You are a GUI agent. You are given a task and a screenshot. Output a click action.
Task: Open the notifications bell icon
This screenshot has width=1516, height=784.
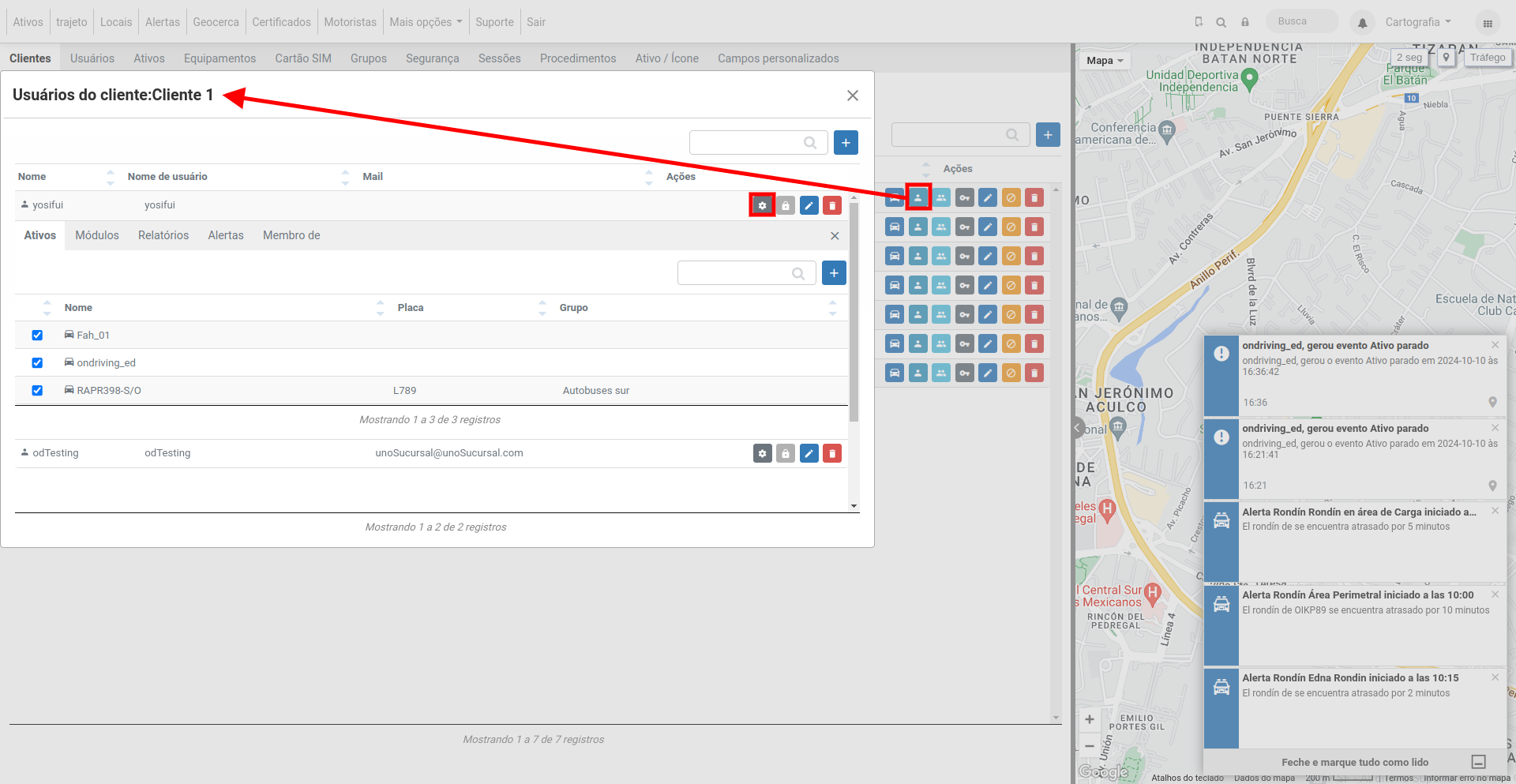coord(1362,23)
